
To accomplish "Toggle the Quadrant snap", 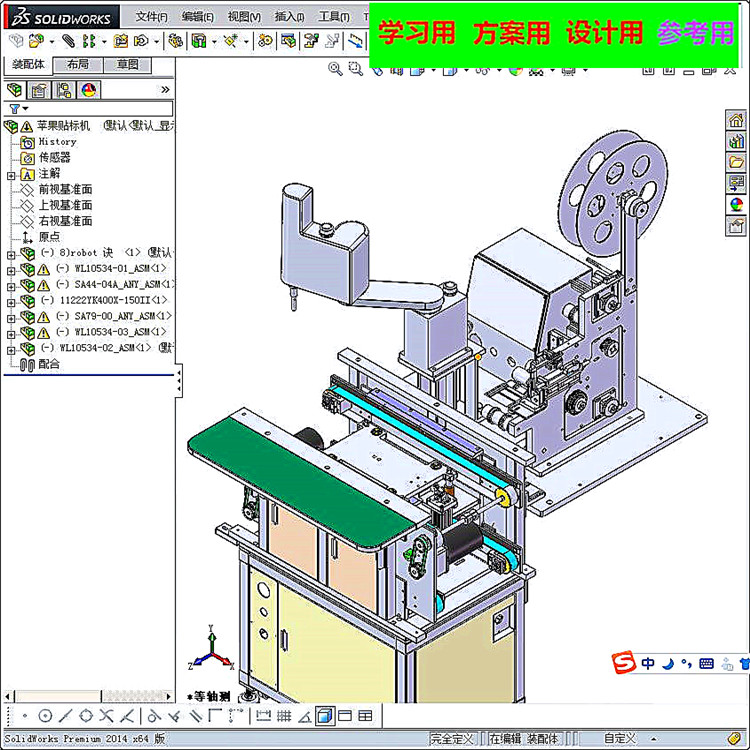I will (86, 716).
